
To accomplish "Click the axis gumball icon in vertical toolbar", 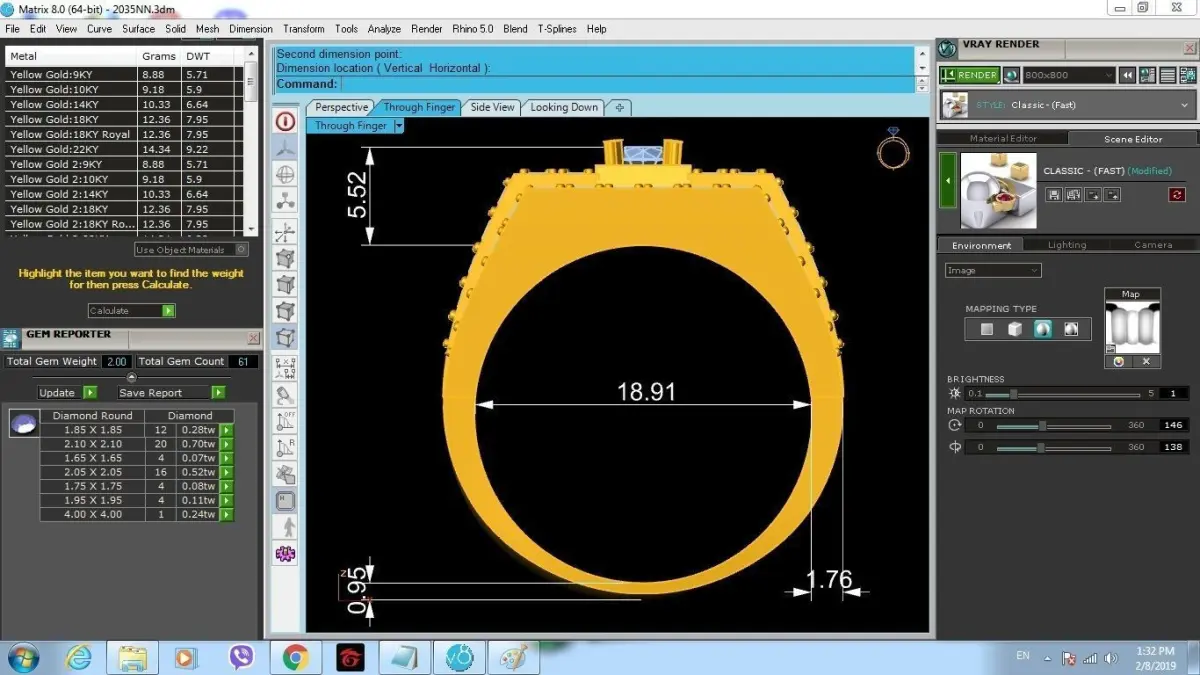I will [x=286, y=233].
